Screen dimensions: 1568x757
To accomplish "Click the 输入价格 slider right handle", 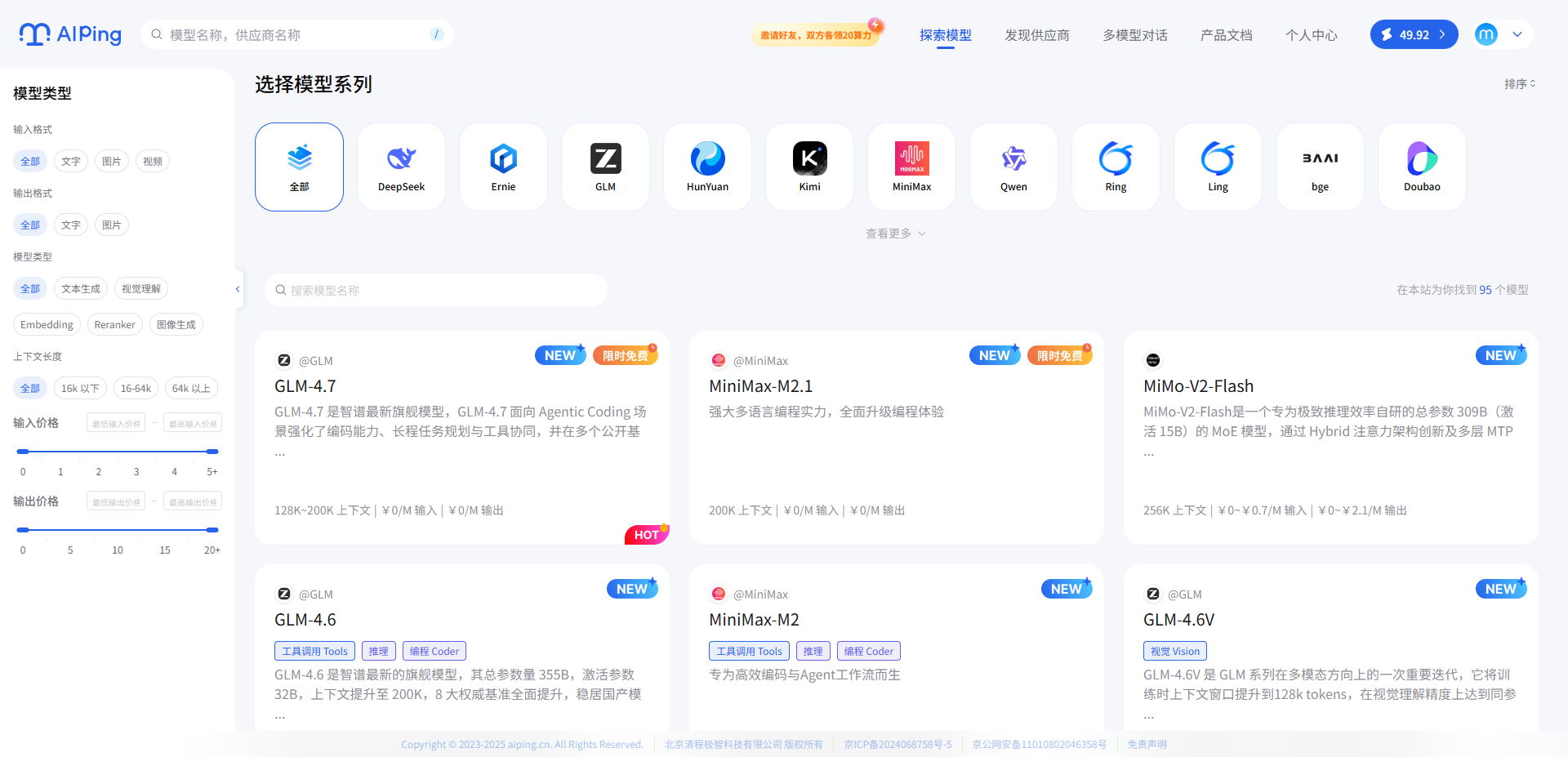I will (x=212, y=451).
